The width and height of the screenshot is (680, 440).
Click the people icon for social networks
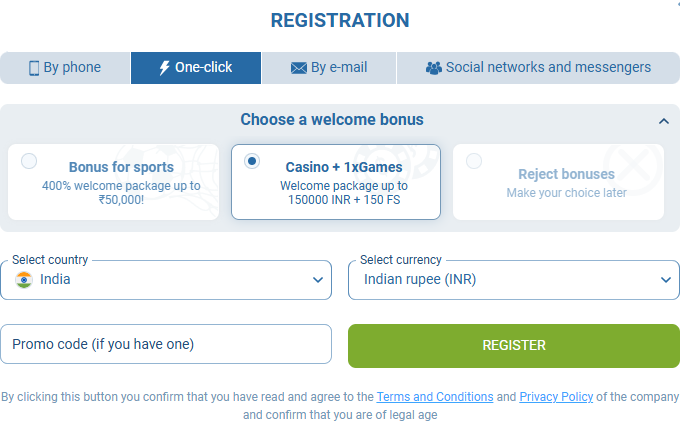(433, 68)
